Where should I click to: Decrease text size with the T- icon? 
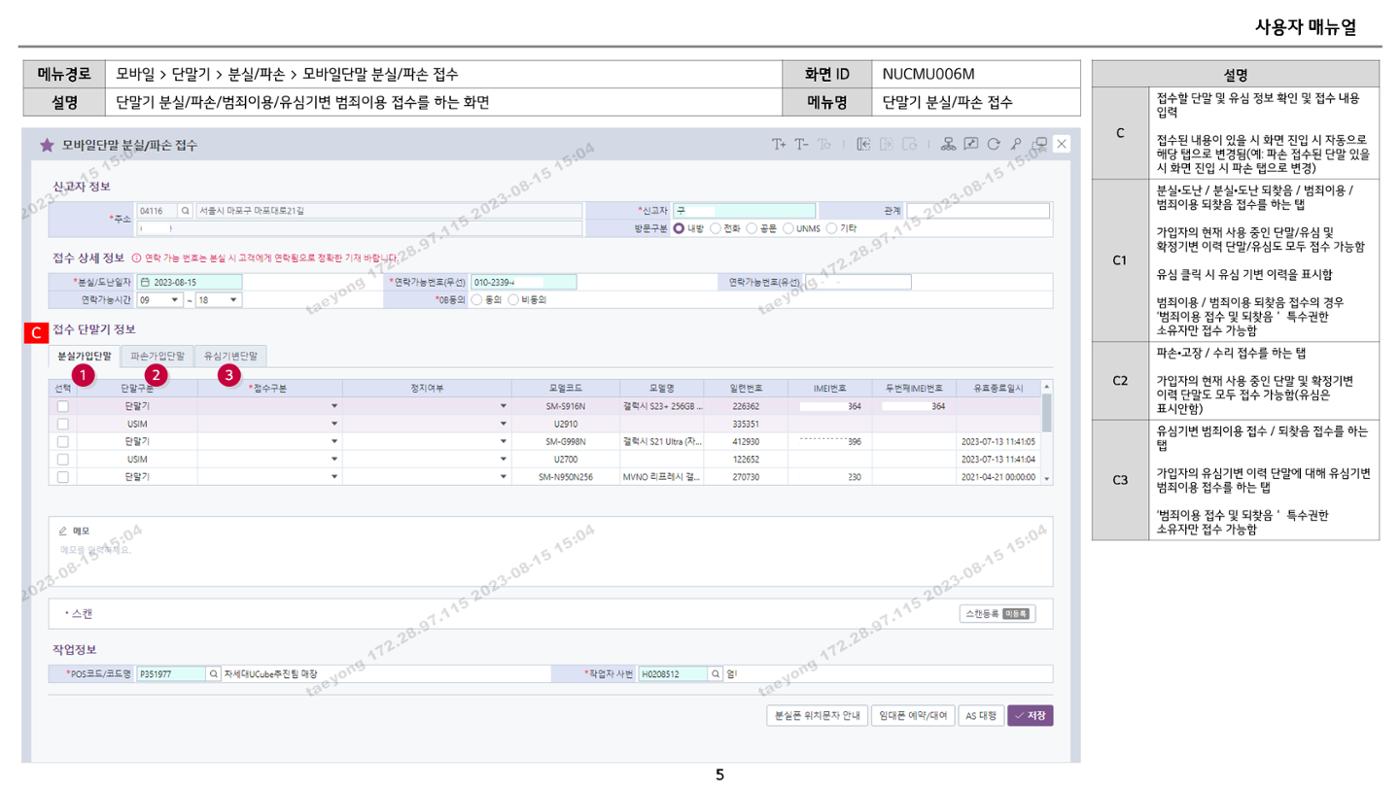tap(801, 144)
